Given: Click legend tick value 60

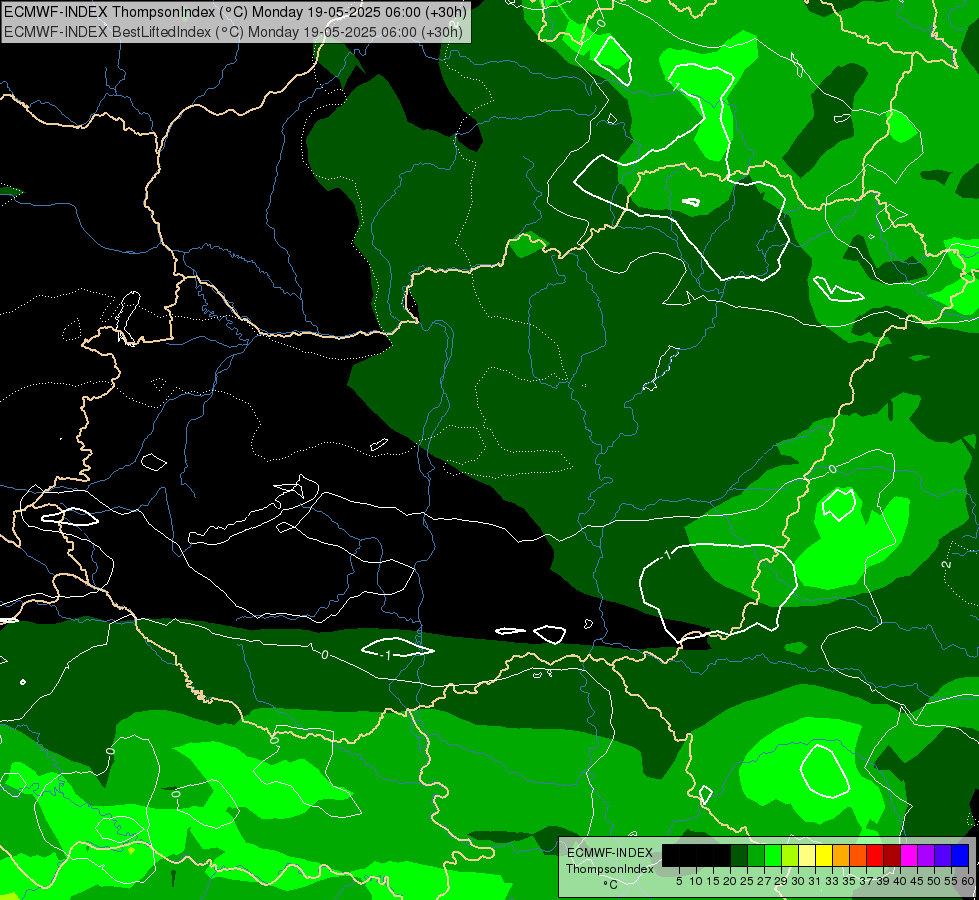Looking at the screenshot, I should (x=968, y=881).
